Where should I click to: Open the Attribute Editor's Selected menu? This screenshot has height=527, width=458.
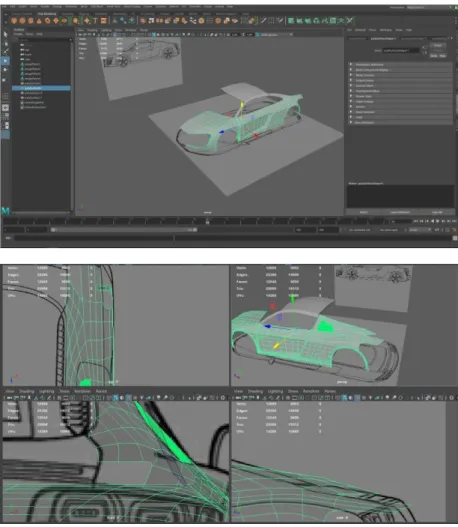[x=360, y=30]
